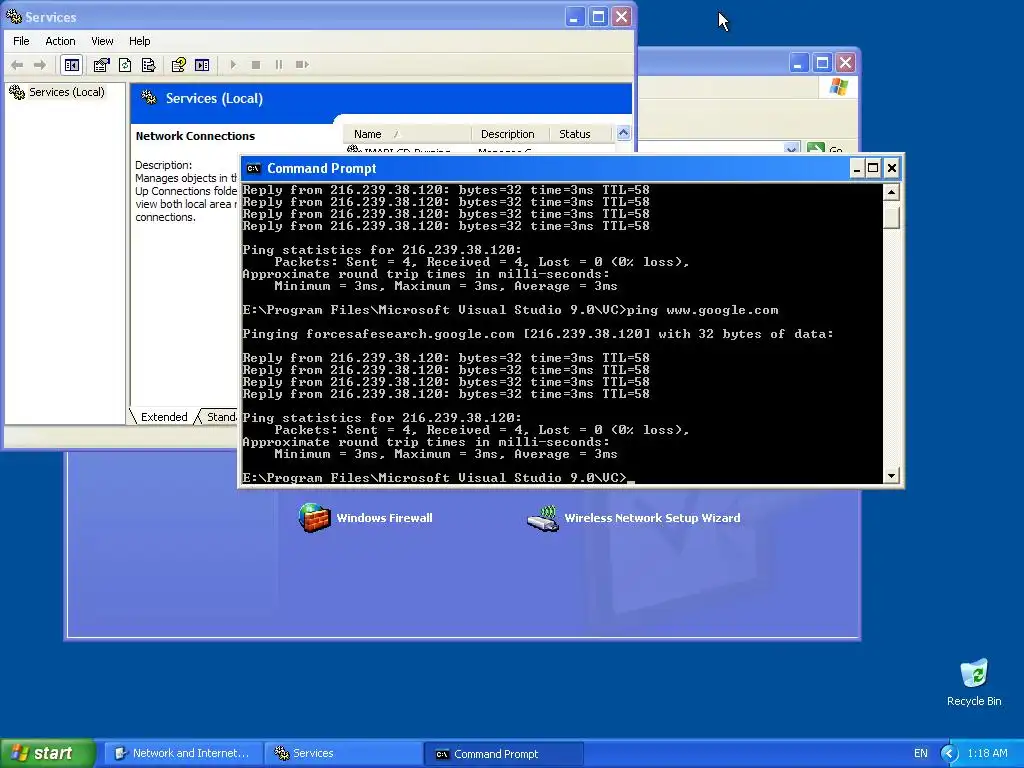Click the Command Prompt scroll-up arrow
This screenshot has height=768, width=1024.
pos(891,192)
